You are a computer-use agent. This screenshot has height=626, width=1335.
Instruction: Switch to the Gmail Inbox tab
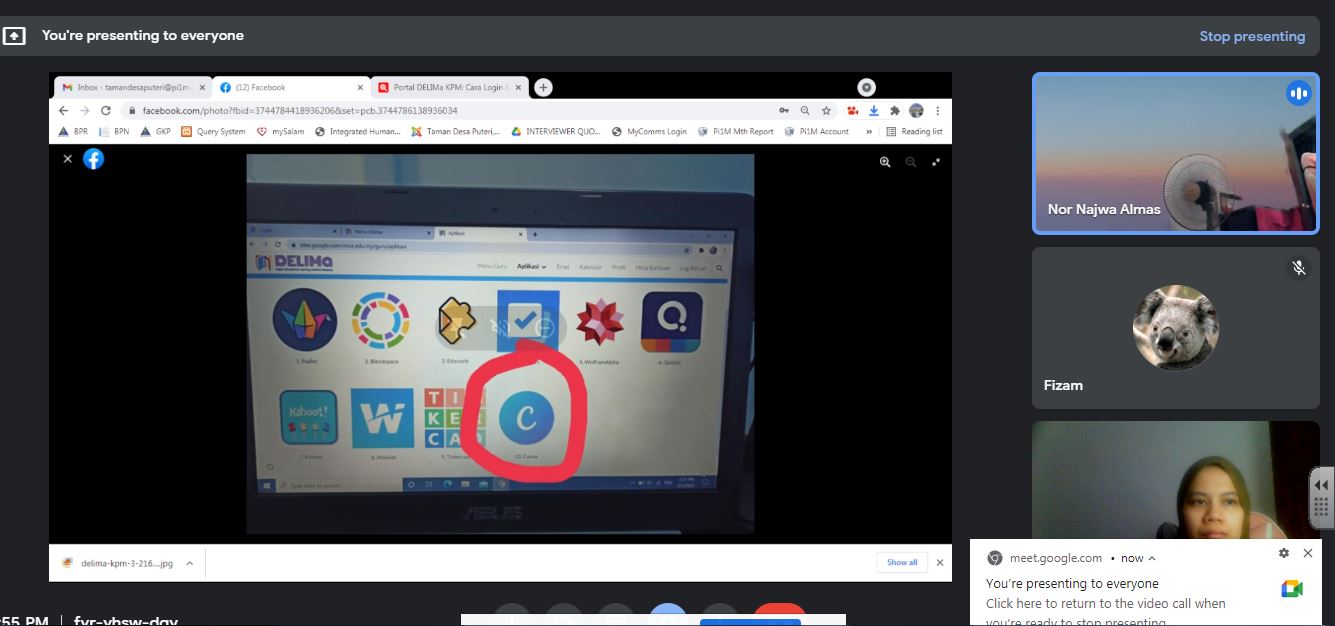point(130,87)
